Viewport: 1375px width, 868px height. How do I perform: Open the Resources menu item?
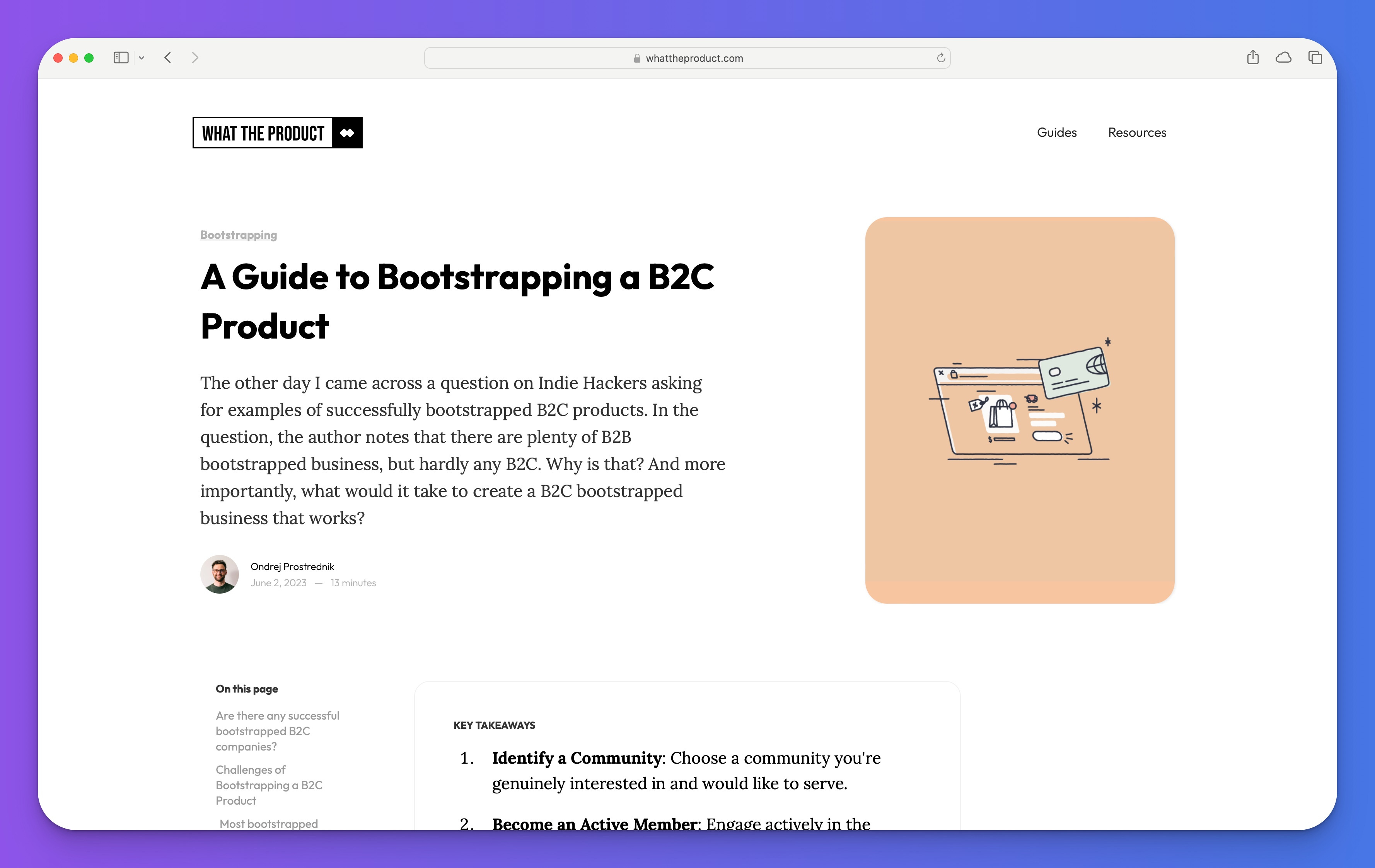coord(1137,133)
